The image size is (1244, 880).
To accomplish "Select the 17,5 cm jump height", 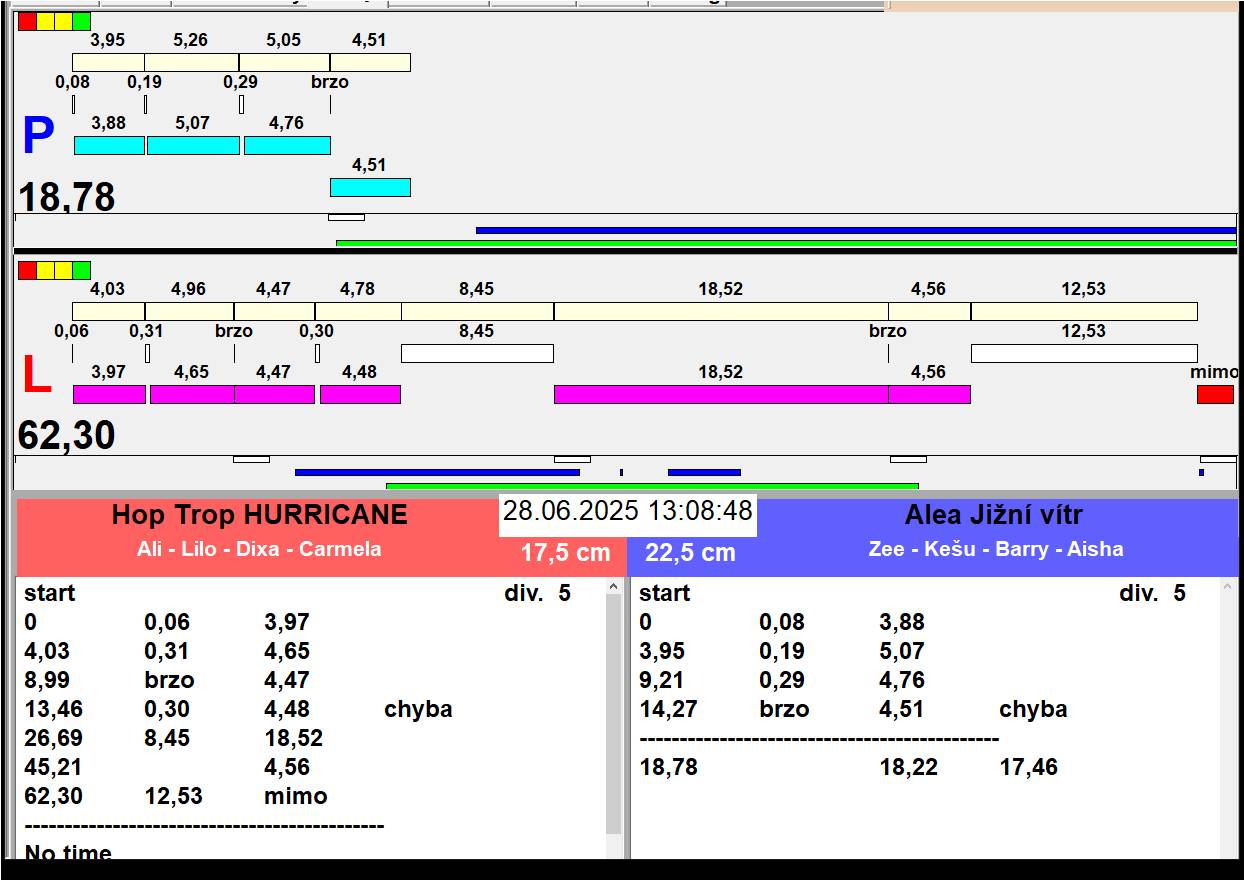I will 565,553.
